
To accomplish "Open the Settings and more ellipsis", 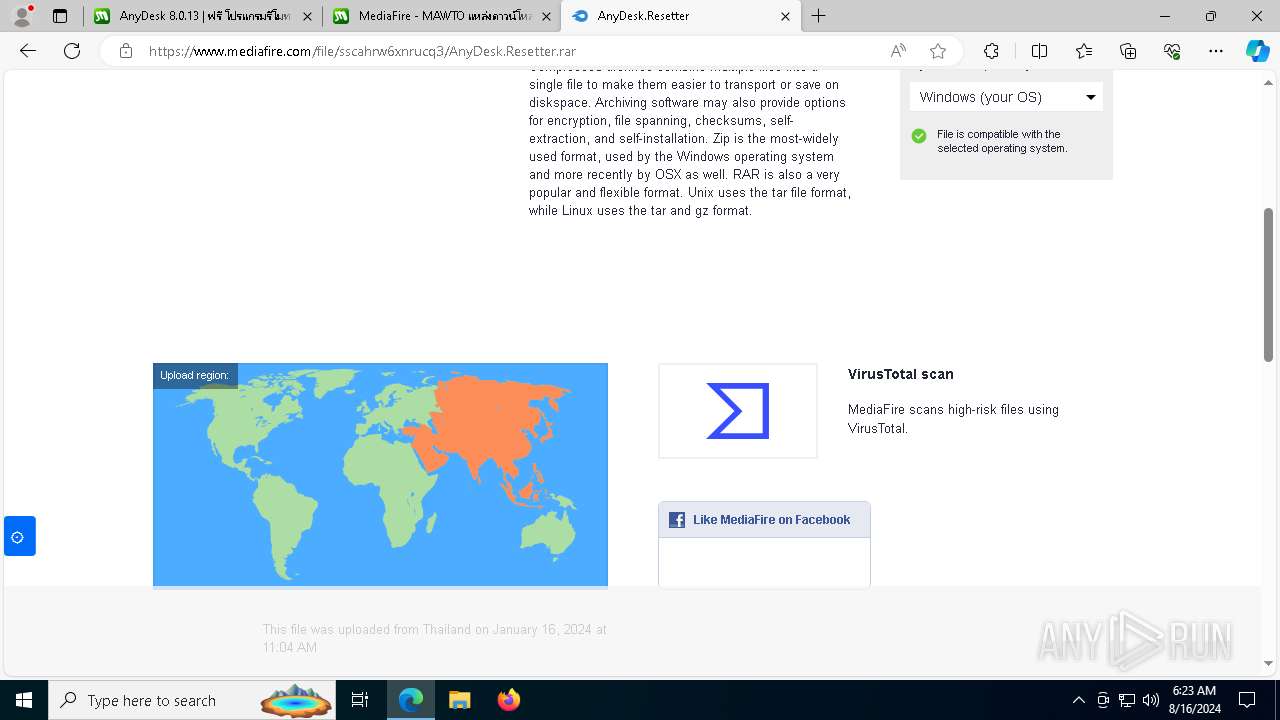I will 1216,51.
